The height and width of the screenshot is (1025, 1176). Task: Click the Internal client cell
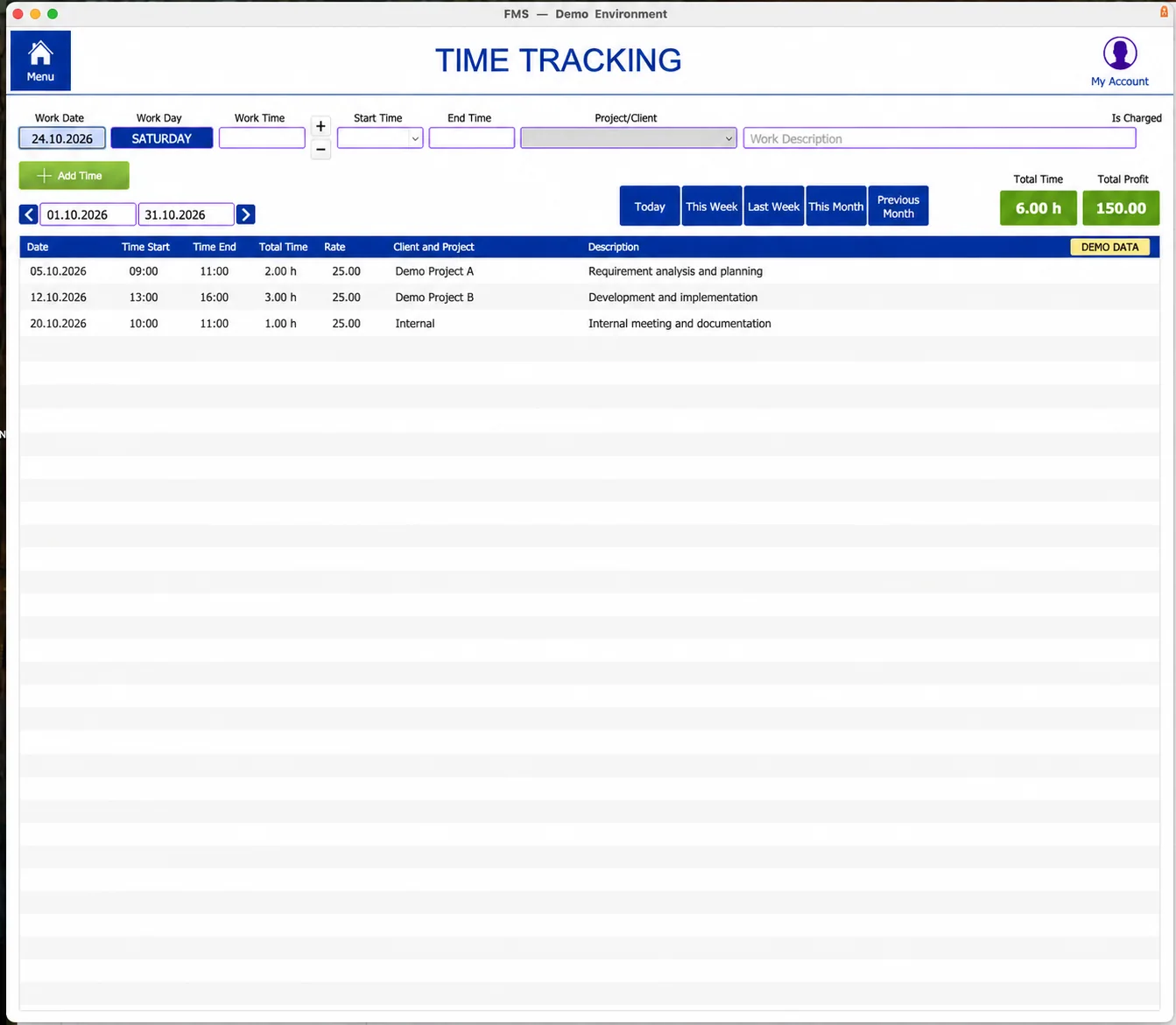(x=415, y=324)
